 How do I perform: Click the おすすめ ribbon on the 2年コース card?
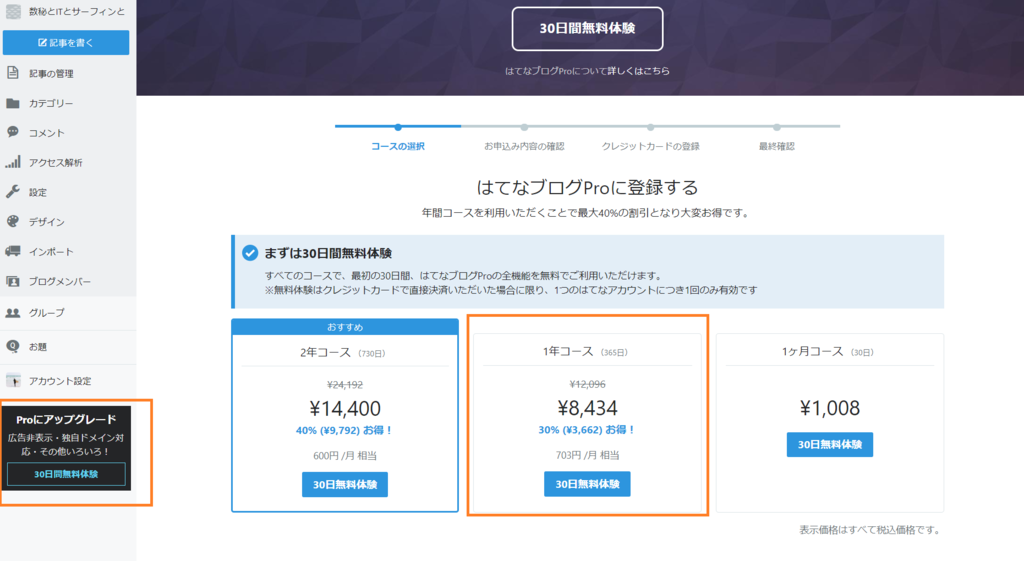(345, 327)
